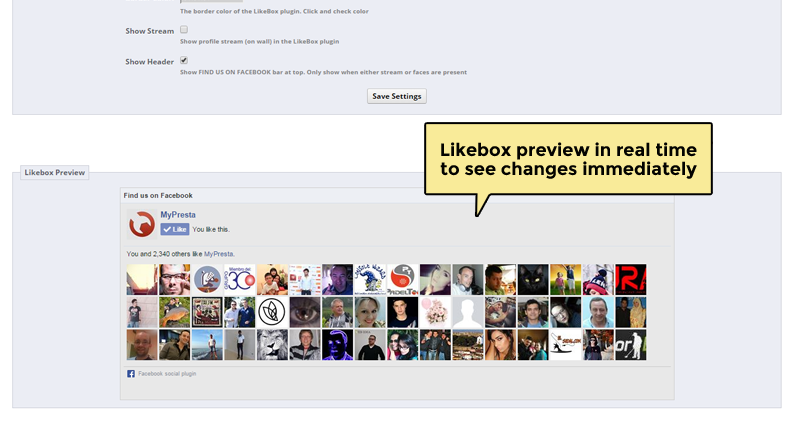Open the man with white headphones avatar

pyautogui.click(x=468, y=280)
